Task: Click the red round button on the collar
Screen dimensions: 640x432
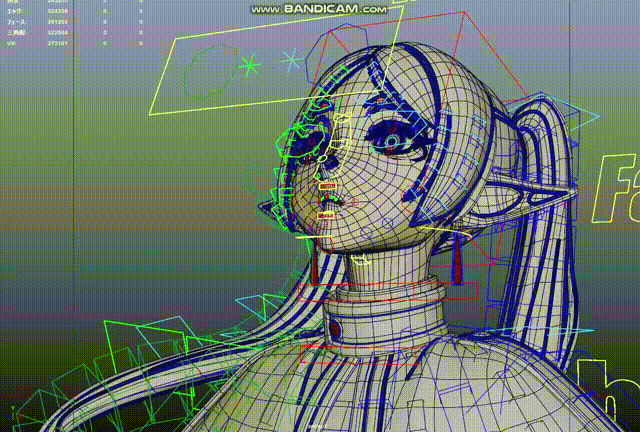Action: point(334,327)
